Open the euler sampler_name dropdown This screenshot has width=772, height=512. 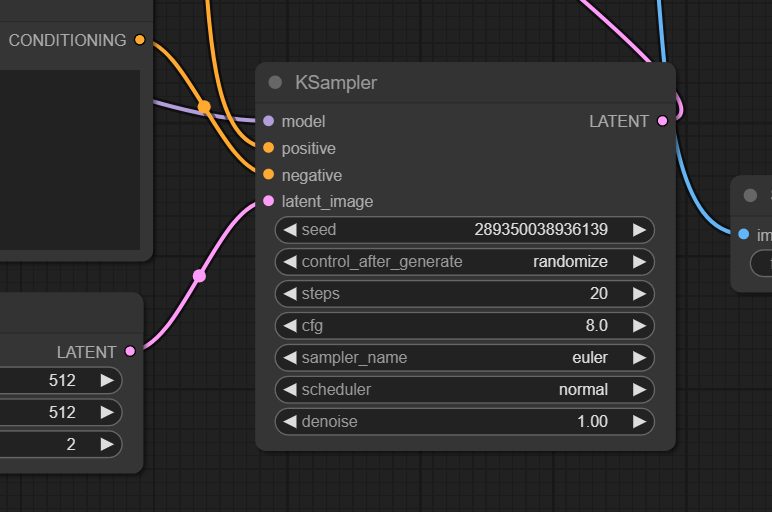590,357
